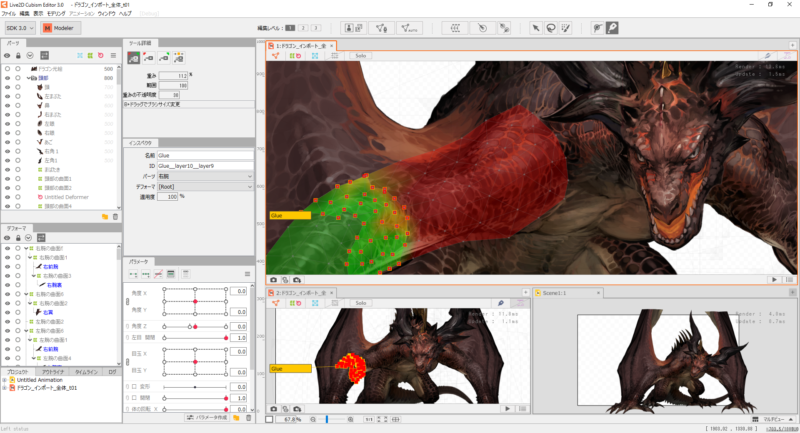This screenshot has width=800, height=433.
Task: Open the デフォーマ dropdown showing [Root]
Action: (x=205, y=187)
